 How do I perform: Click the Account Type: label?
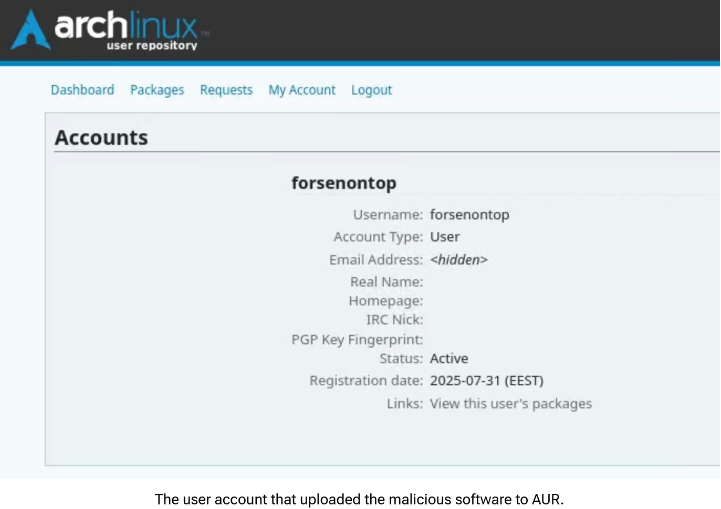click(x=378, y=237)
